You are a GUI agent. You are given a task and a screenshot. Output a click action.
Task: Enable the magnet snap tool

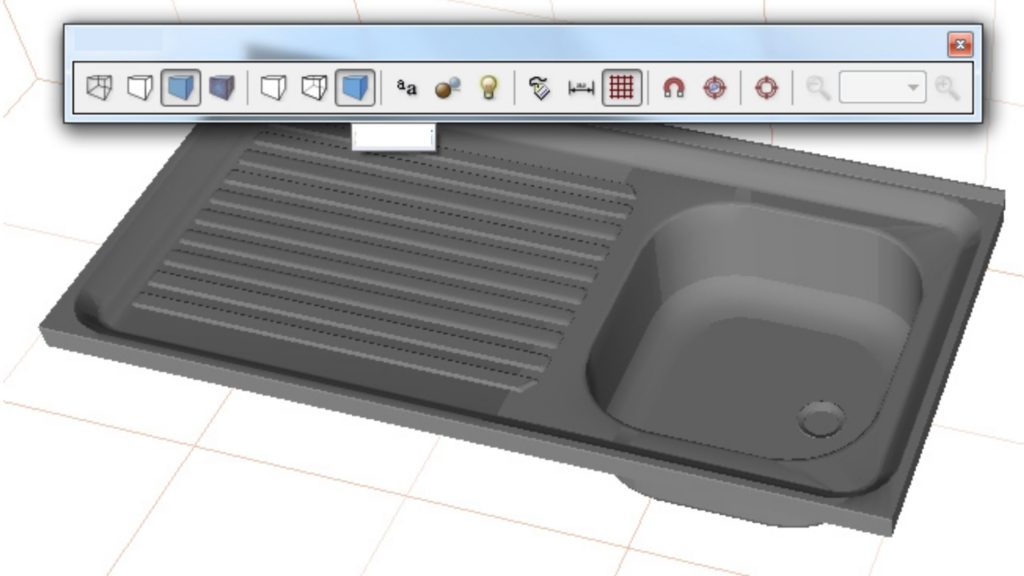pos(674,88)
